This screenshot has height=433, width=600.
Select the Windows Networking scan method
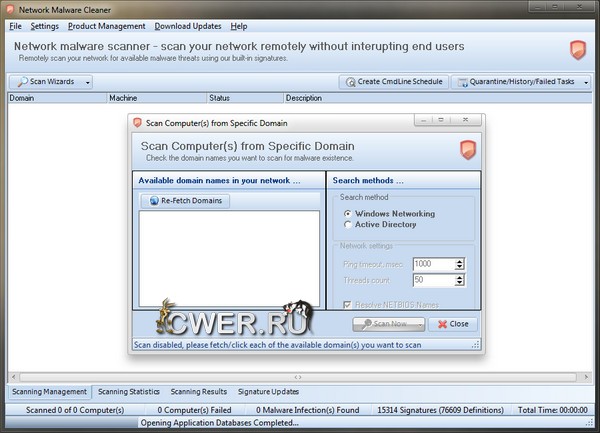(347, 214)
